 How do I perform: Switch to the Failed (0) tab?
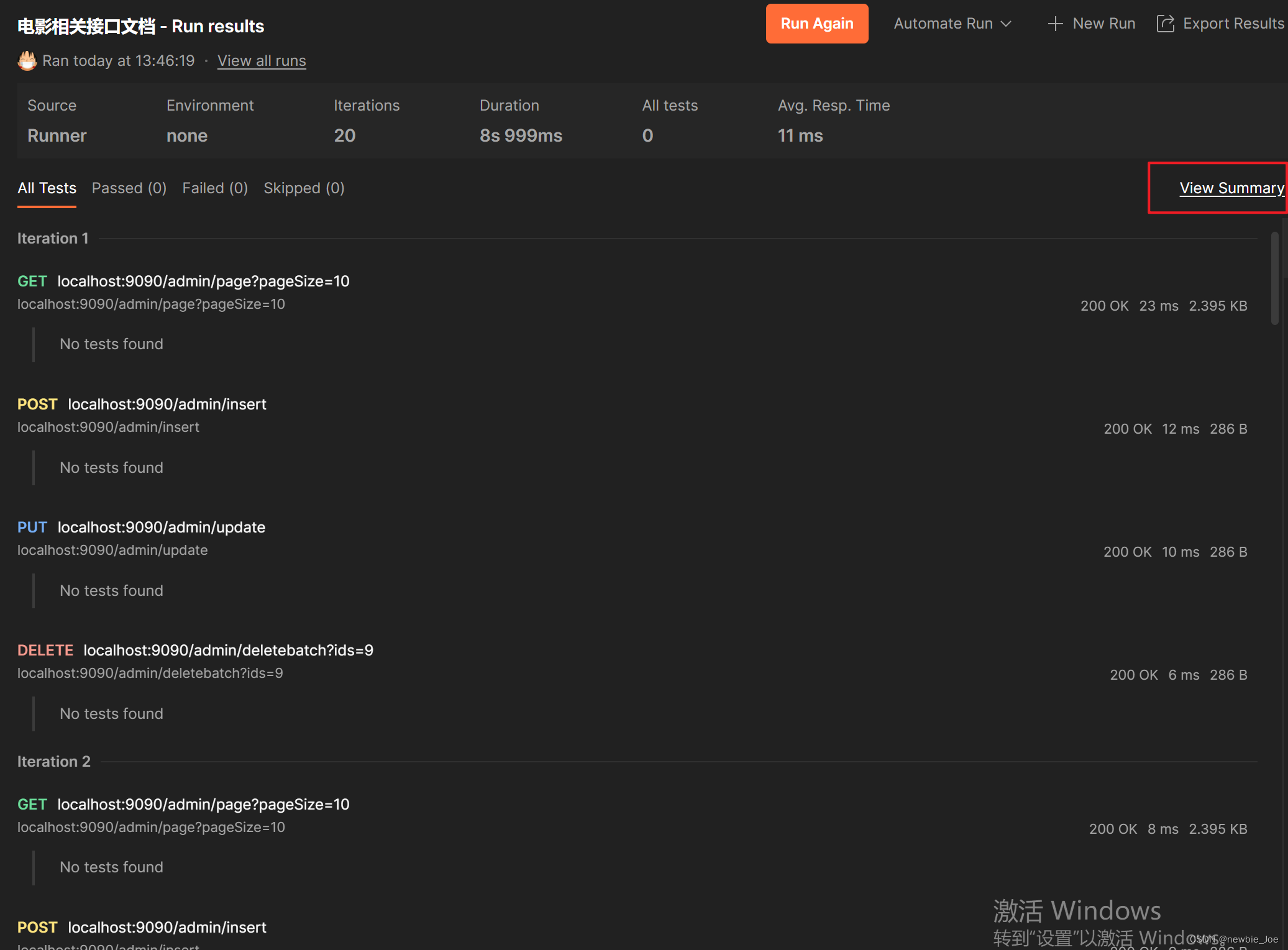point(214,188)
